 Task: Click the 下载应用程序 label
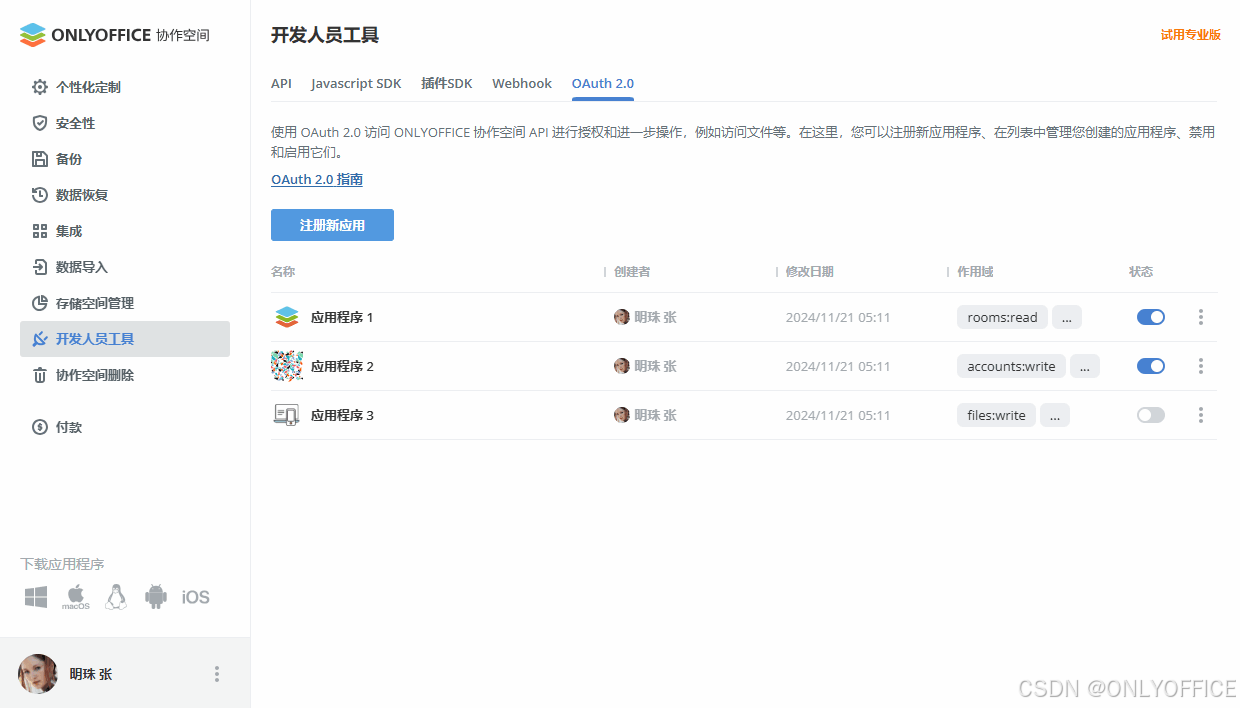pos(62,564)
